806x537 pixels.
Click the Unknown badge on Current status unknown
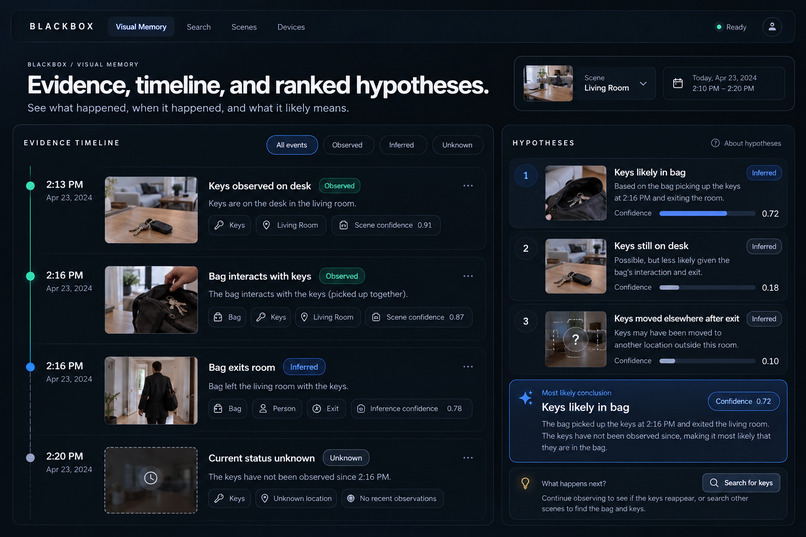(x=346, y=457)
